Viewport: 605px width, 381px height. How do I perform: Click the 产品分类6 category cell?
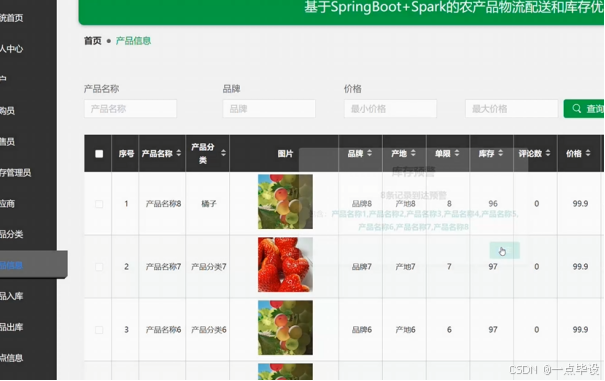(x=209, y=330)
